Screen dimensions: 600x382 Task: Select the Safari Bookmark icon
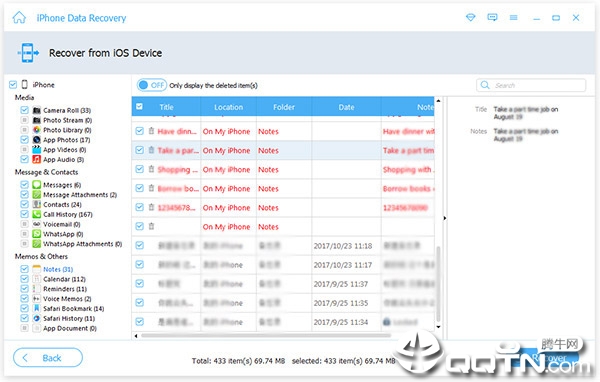click(x=37, y=309)
